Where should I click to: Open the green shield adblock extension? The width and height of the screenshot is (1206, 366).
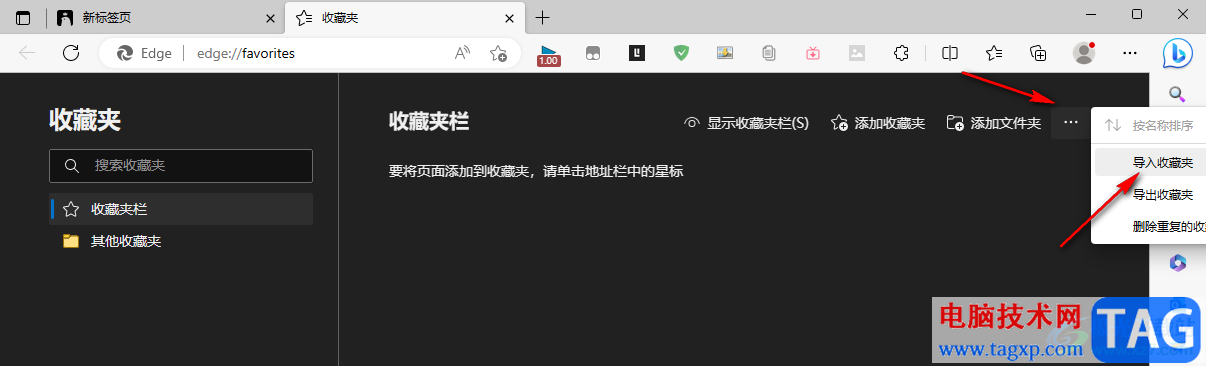click(681, 53)
